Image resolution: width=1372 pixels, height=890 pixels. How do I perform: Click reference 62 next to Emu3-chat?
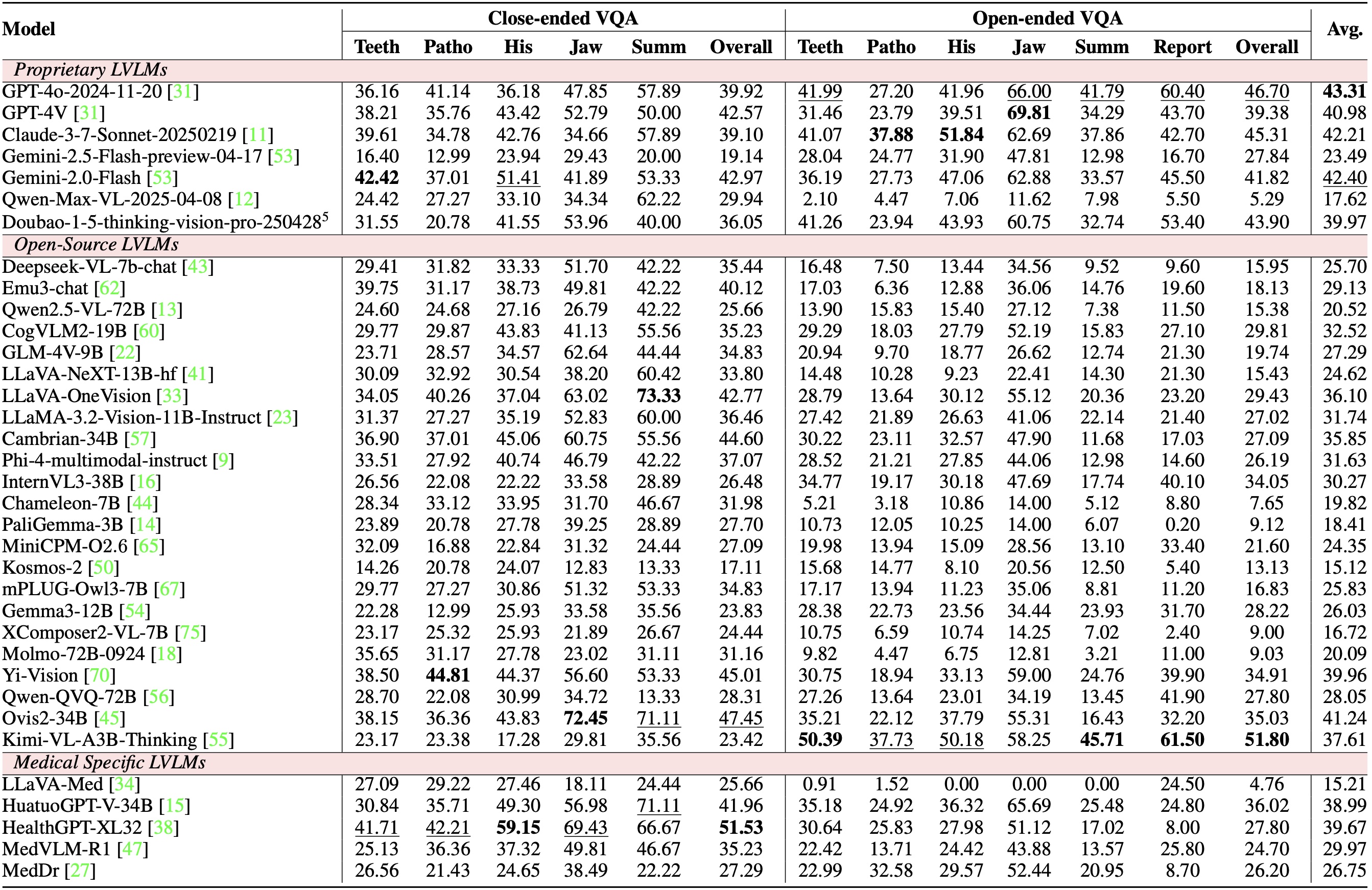pos(109,288)
